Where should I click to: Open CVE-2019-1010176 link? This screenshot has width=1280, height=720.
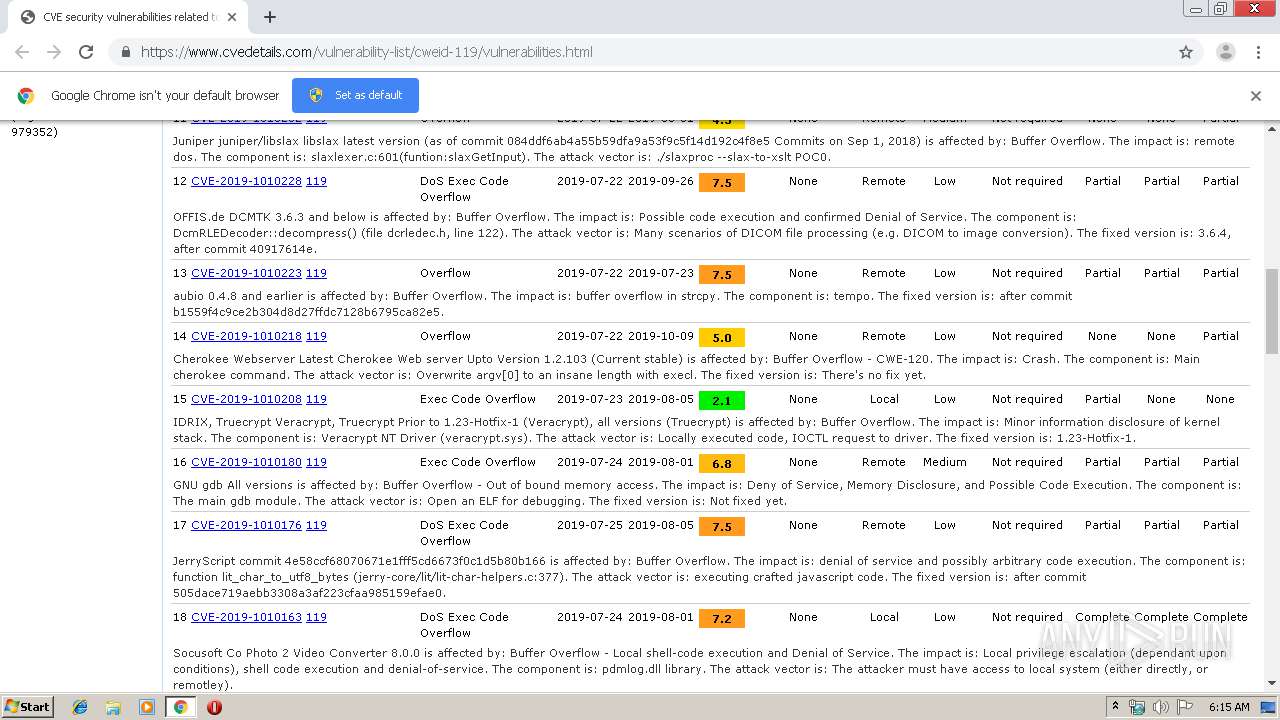click(246, 525)
